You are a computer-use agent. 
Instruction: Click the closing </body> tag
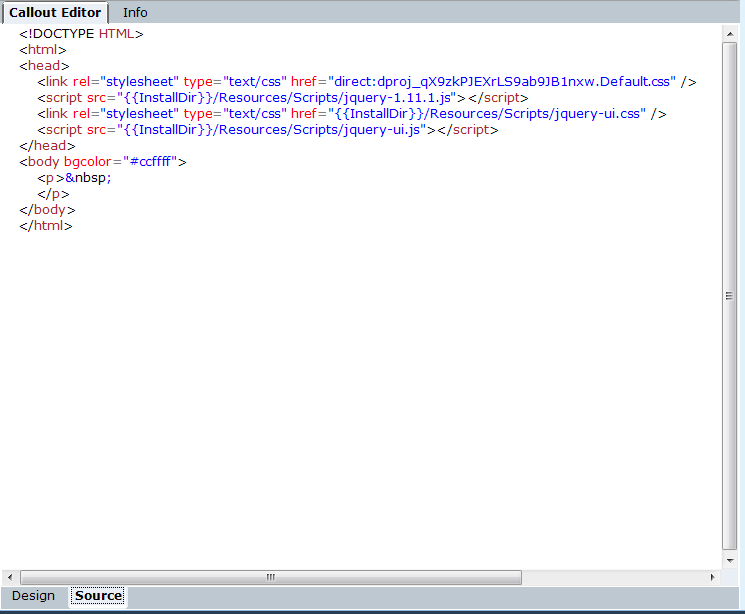(x=47, y=210)
